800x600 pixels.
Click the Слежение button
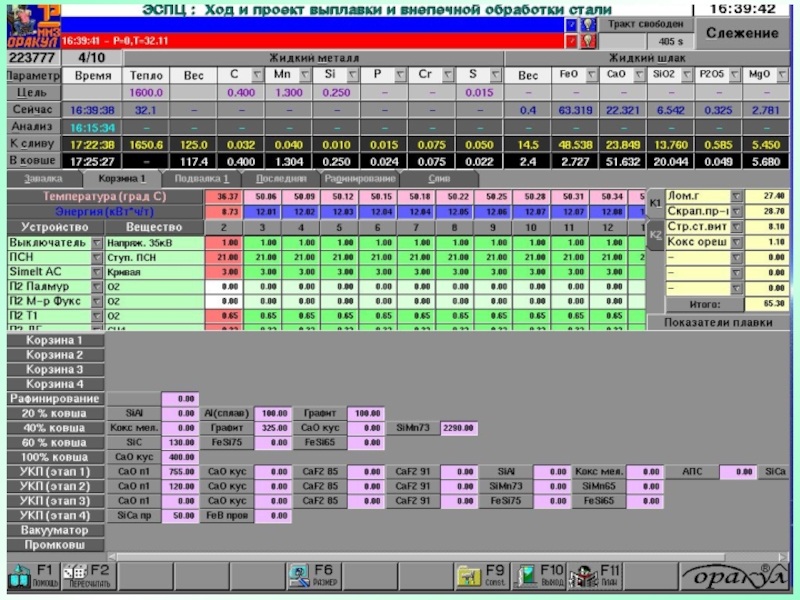742,33
